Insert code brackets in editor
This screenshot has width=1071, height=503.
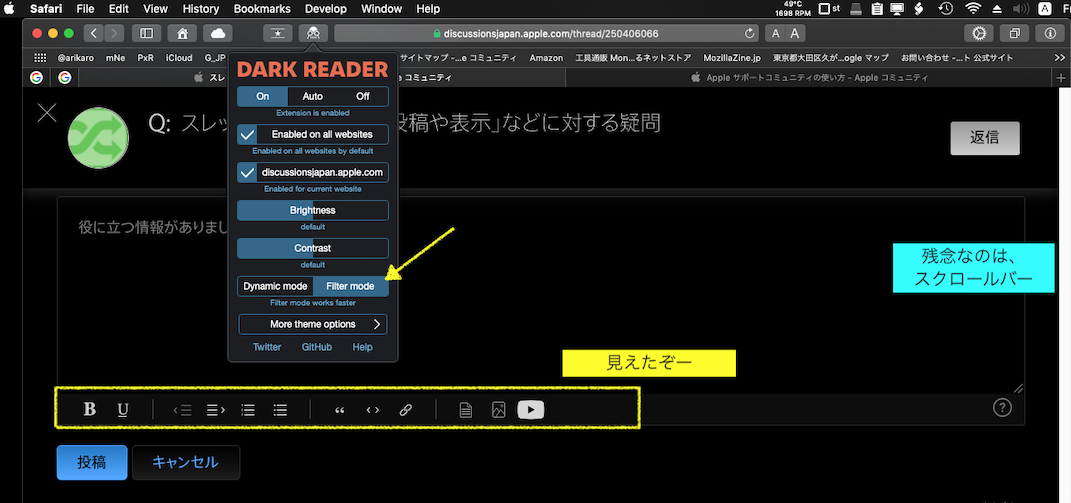373,410
